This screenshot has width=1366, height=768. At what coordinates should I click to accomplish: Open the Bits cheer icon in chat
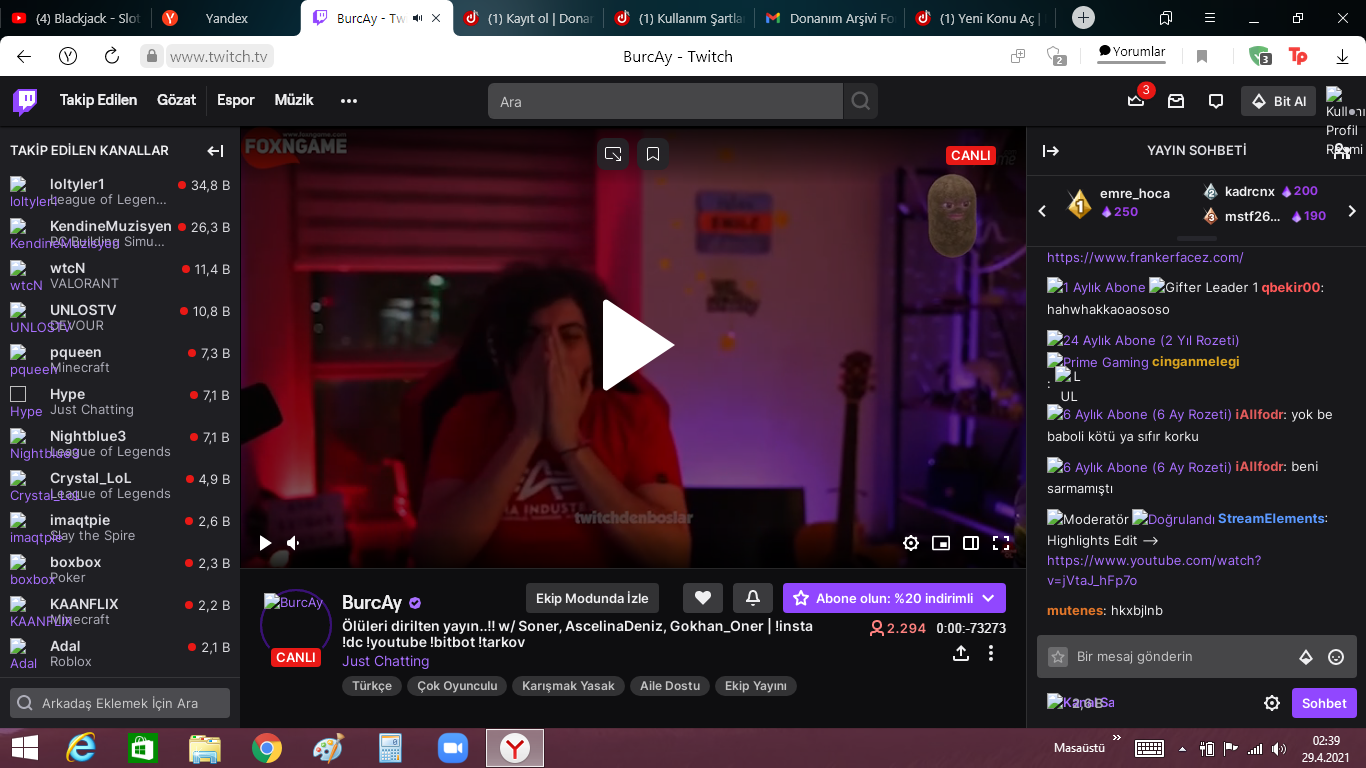tap(1306, 657)
